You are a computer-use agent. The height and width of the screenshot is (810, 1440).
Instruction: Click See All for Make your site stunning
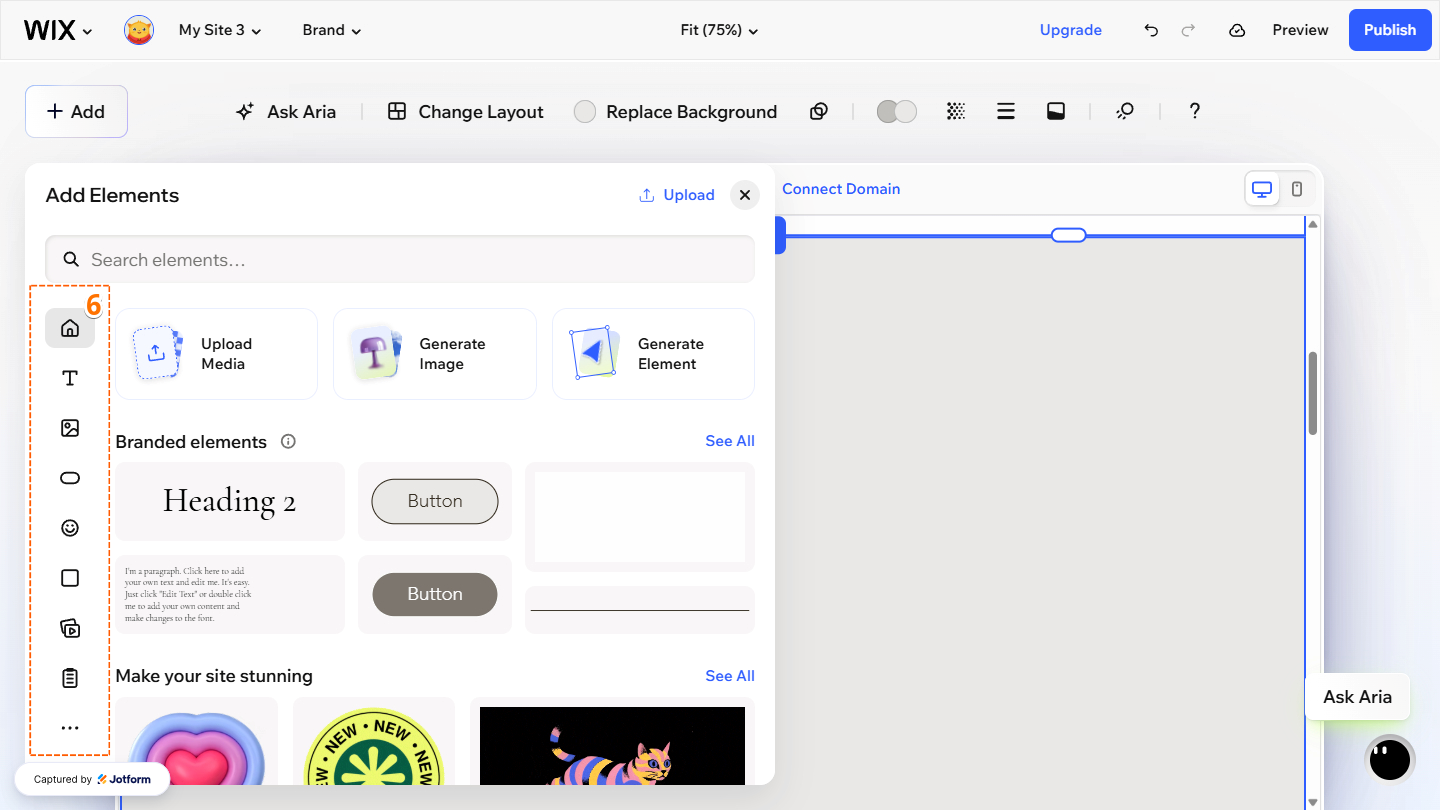pos(730,676)
